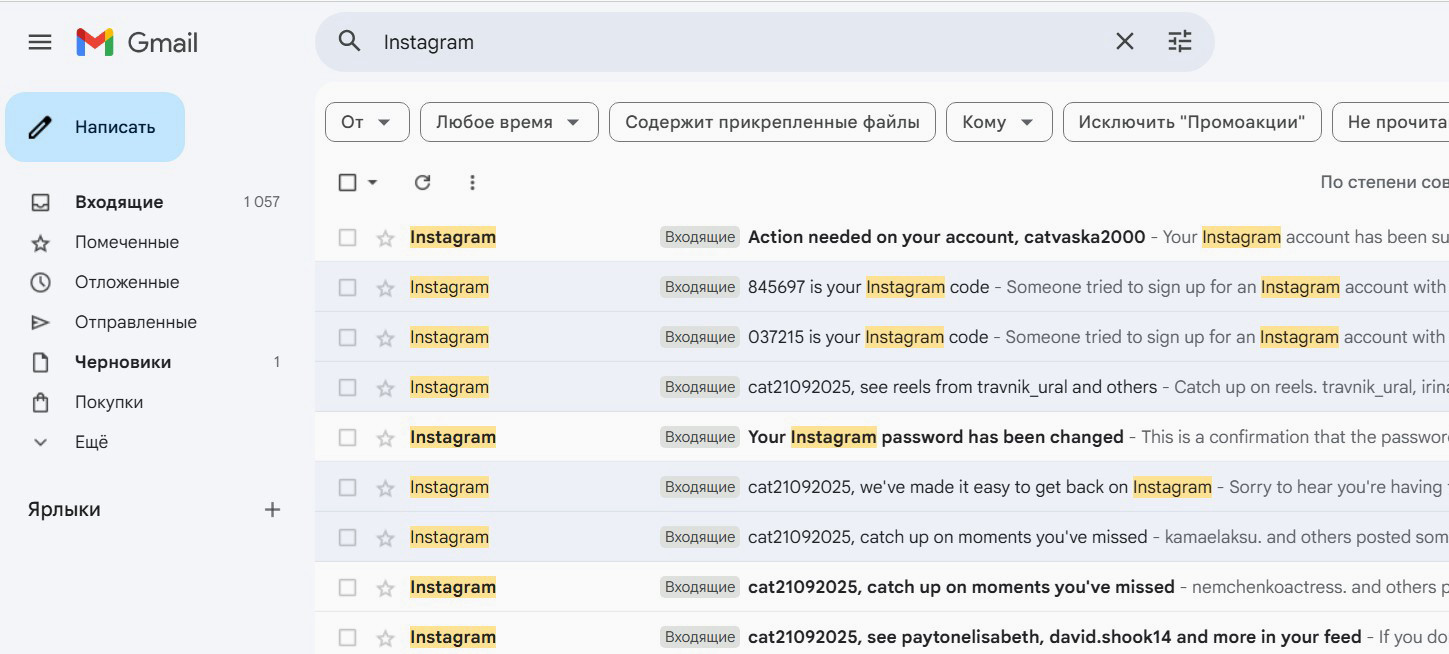Click the Написать compose button
The height and width of the screenshot is (654, 1449).
(94, 126)
